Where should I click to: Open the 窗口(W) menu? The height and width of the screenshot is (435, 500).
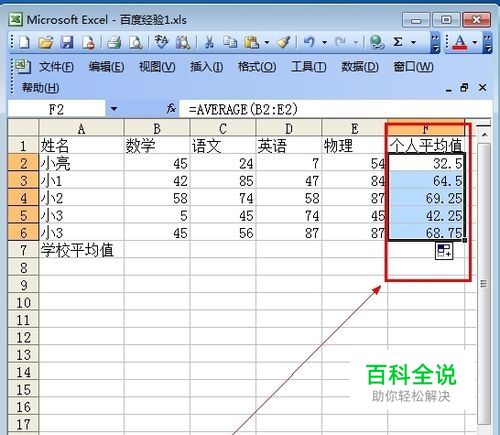tap(414, 67)
